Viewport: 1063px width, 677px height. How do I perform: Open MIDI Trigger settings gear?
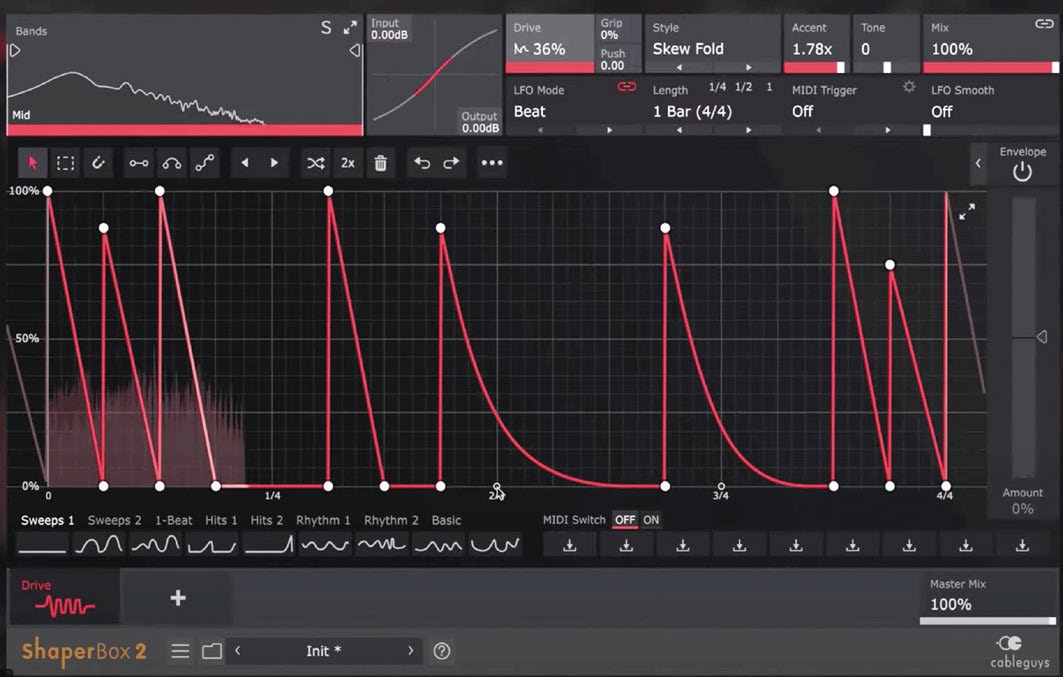[909, 87]
